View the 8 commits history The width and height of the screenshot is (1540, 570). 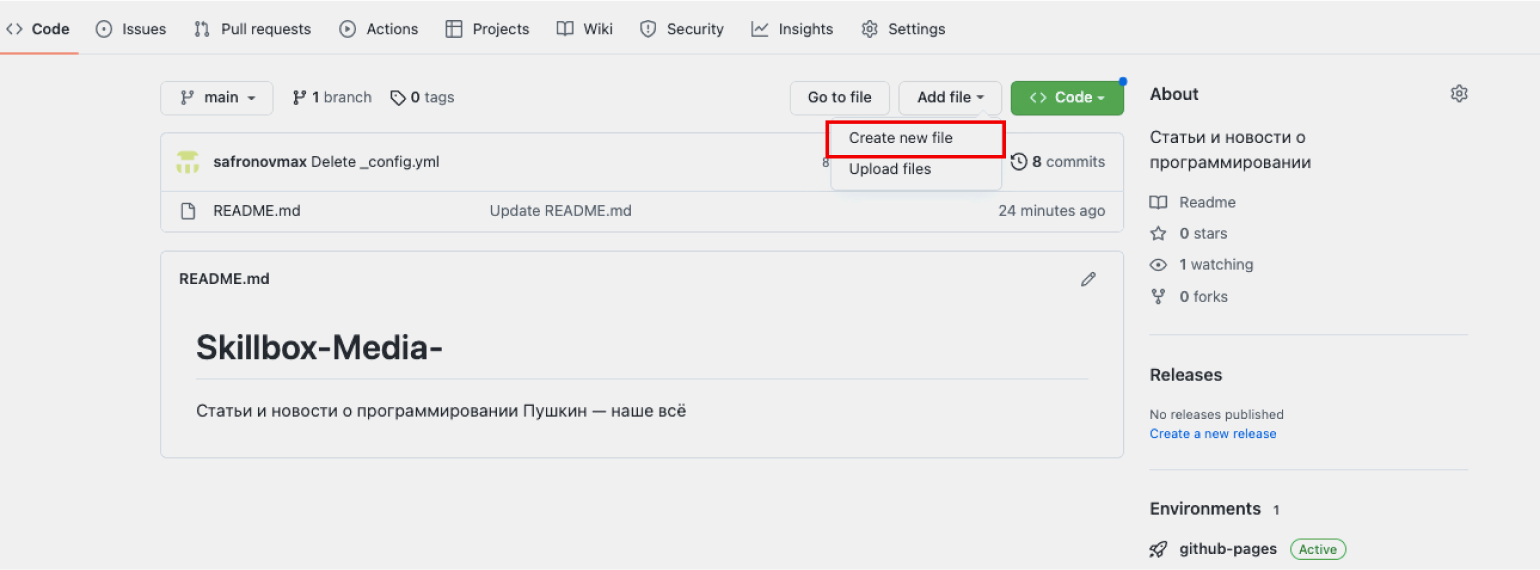pyautogui.click(x=1058, y=162)
